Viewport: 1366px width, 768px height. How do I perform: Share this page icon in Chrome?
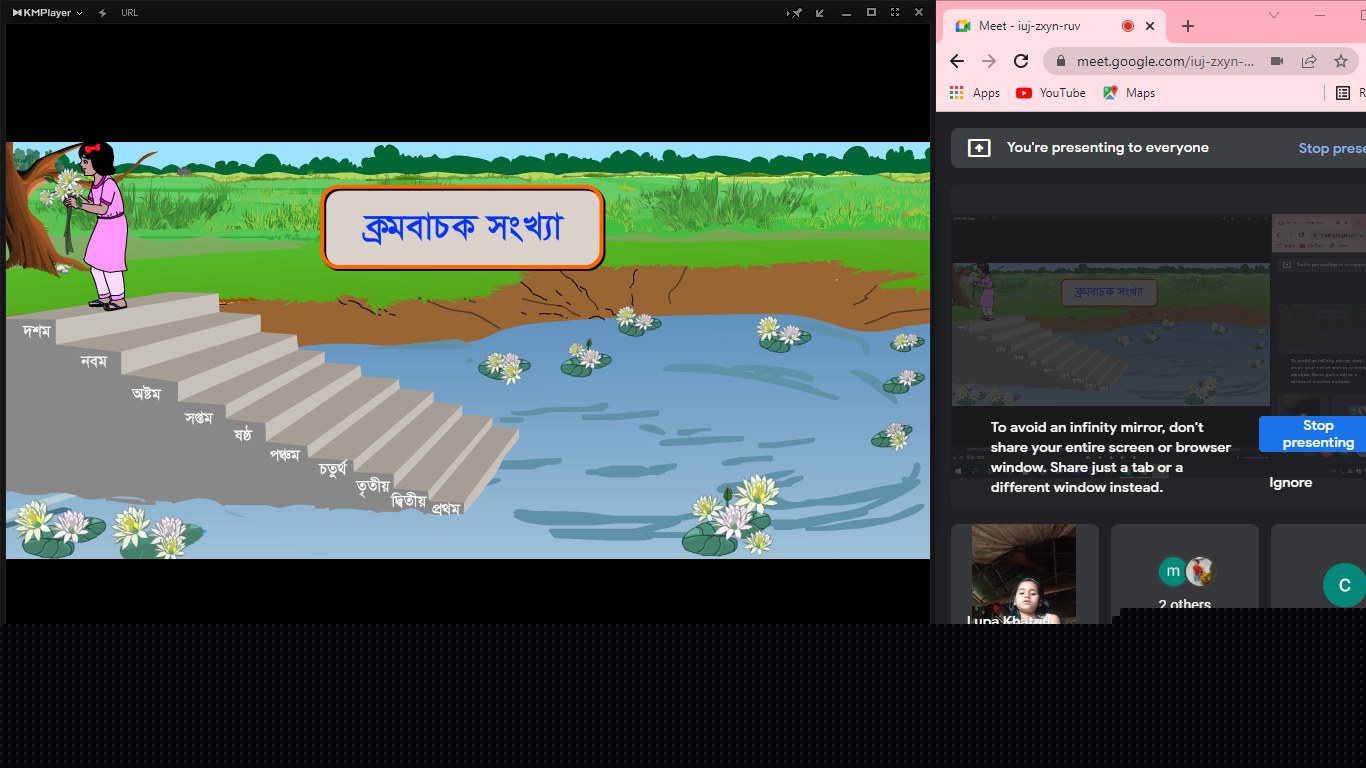point(1309,61)
